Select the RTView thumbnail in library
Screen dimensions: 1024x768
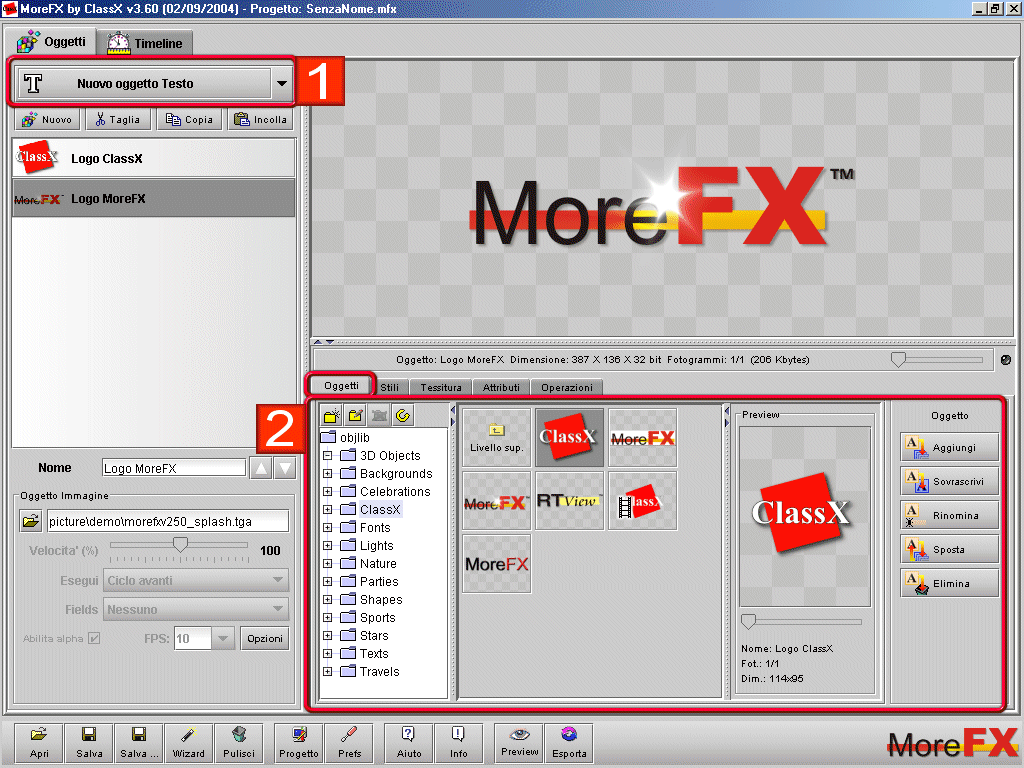569,501
